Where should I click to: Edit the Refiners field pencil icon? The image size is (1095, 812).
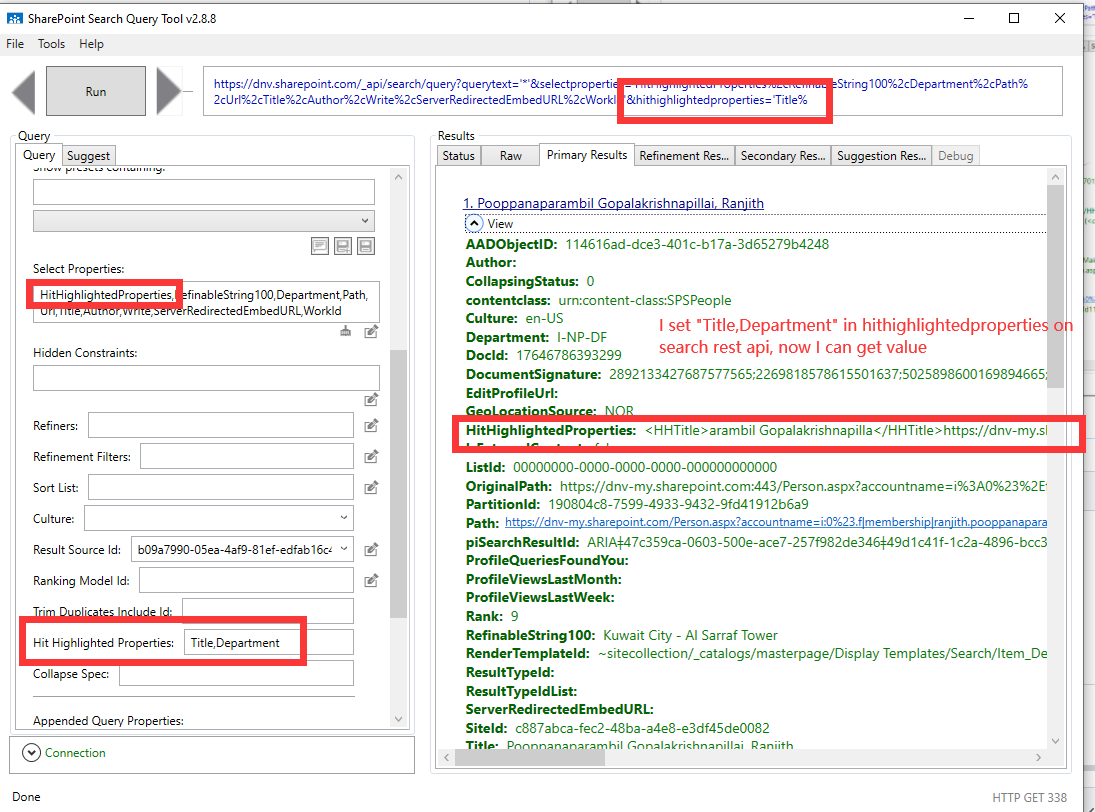tap(370, 425)
